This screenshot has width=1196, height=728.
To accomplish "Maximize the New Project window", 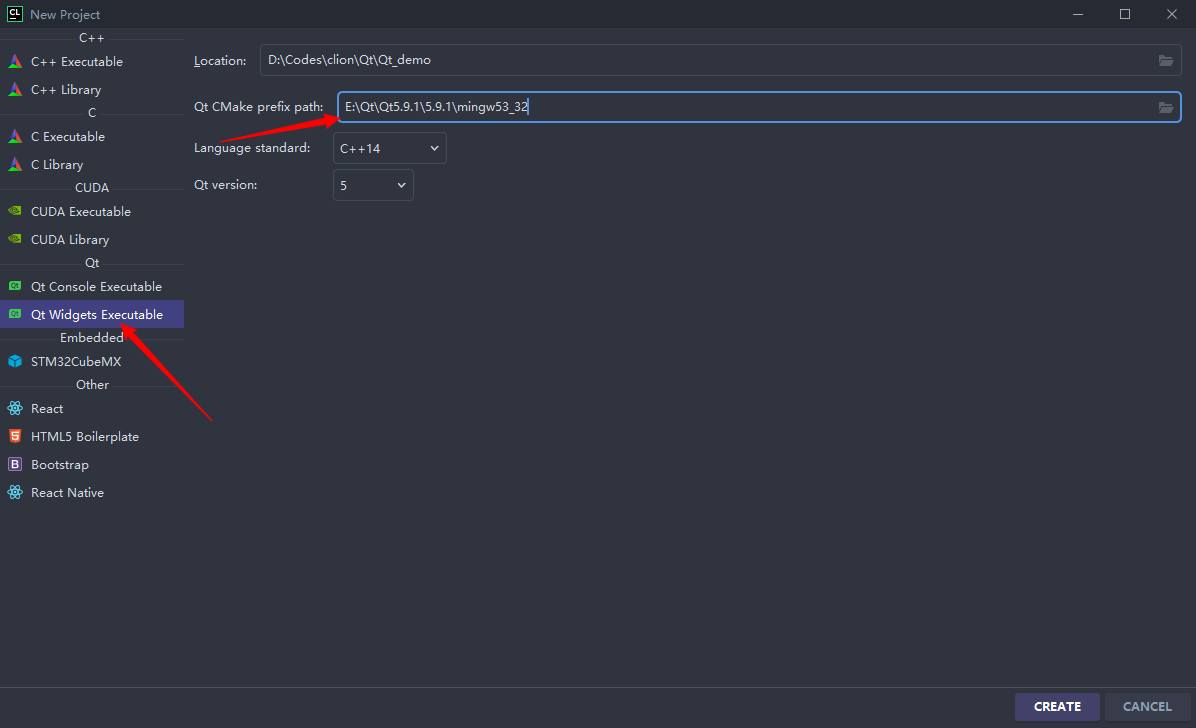I will 1124,14.
